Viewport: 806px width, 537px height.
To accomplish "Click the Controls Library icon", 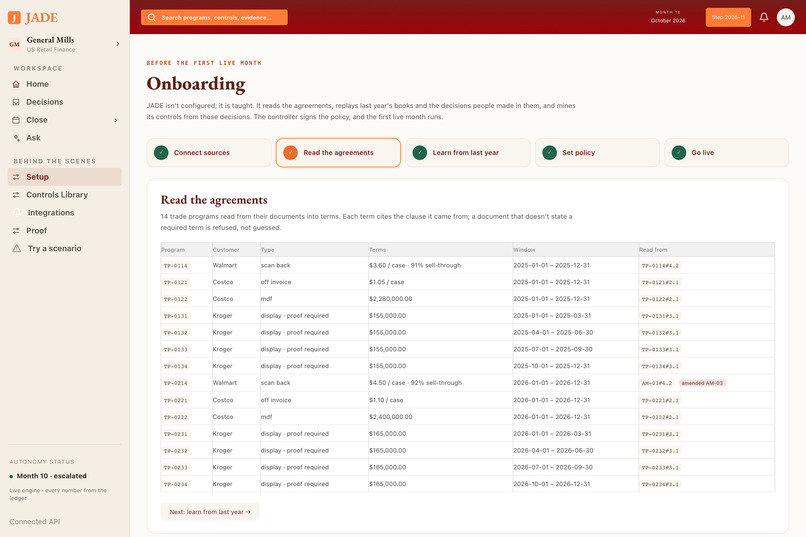I will pyautogui.click(x=16, y=195).
